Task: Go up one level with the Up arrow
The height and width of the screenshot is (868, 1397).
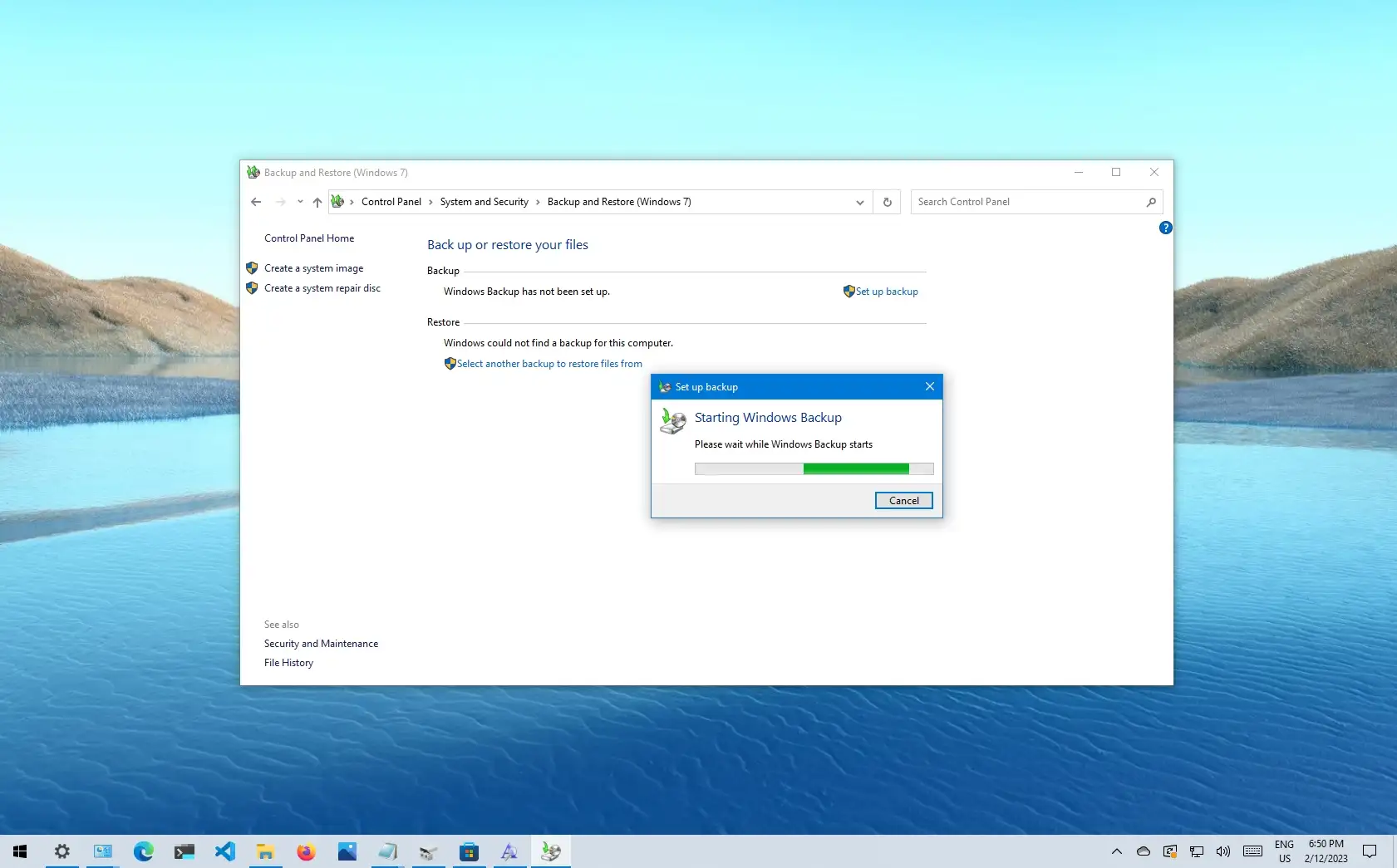Action: point(317,202)
